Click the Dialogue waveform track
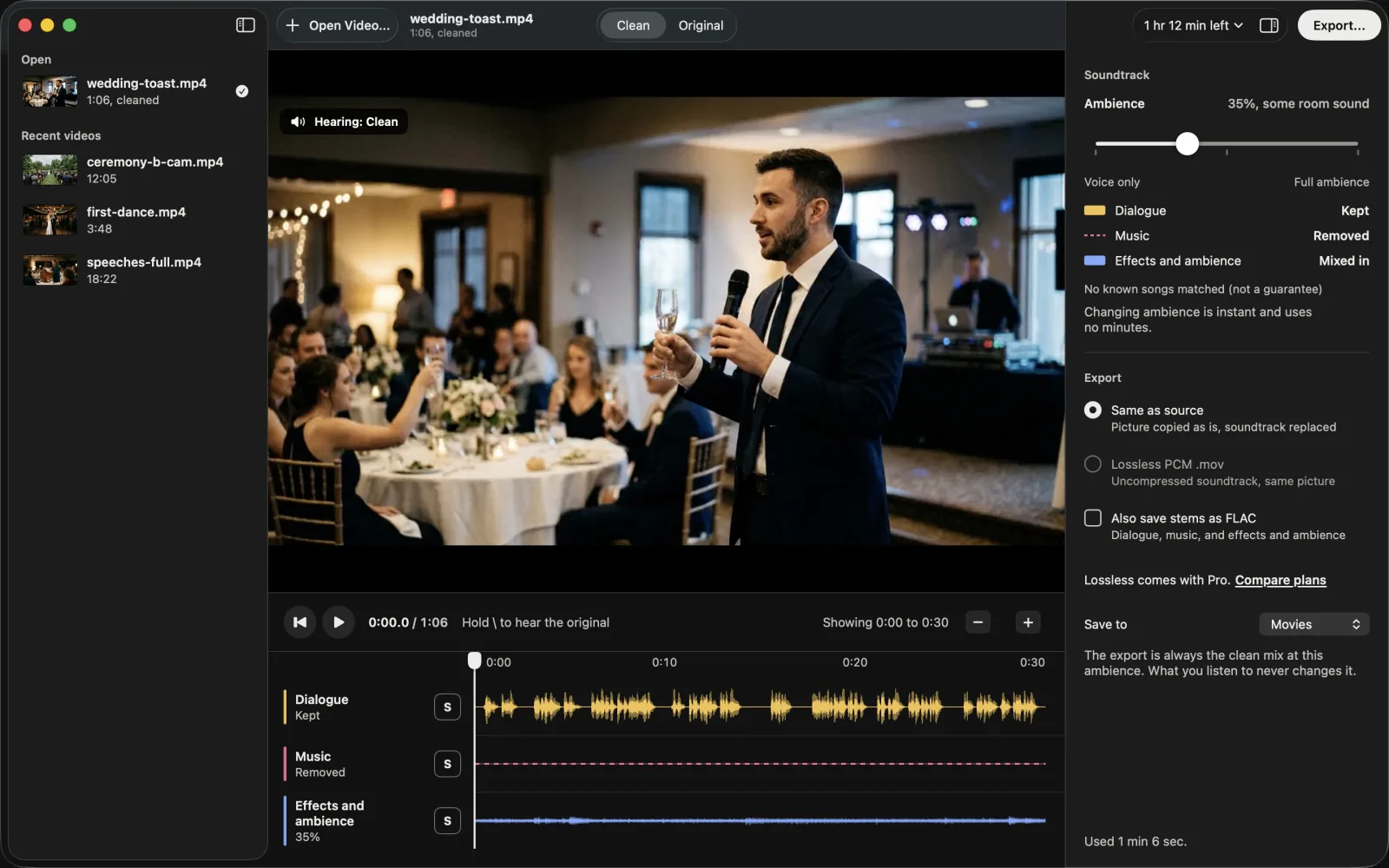1389x868 pixels. pos(760,707)
